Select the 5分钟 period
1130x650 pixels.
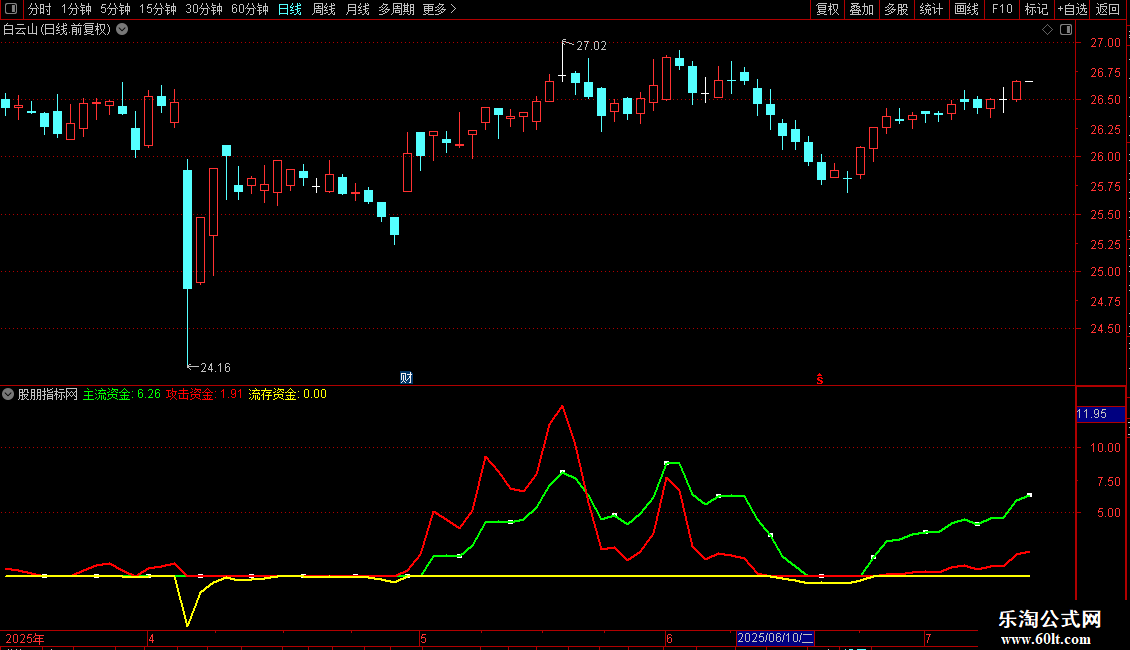[x=115, y=9]
